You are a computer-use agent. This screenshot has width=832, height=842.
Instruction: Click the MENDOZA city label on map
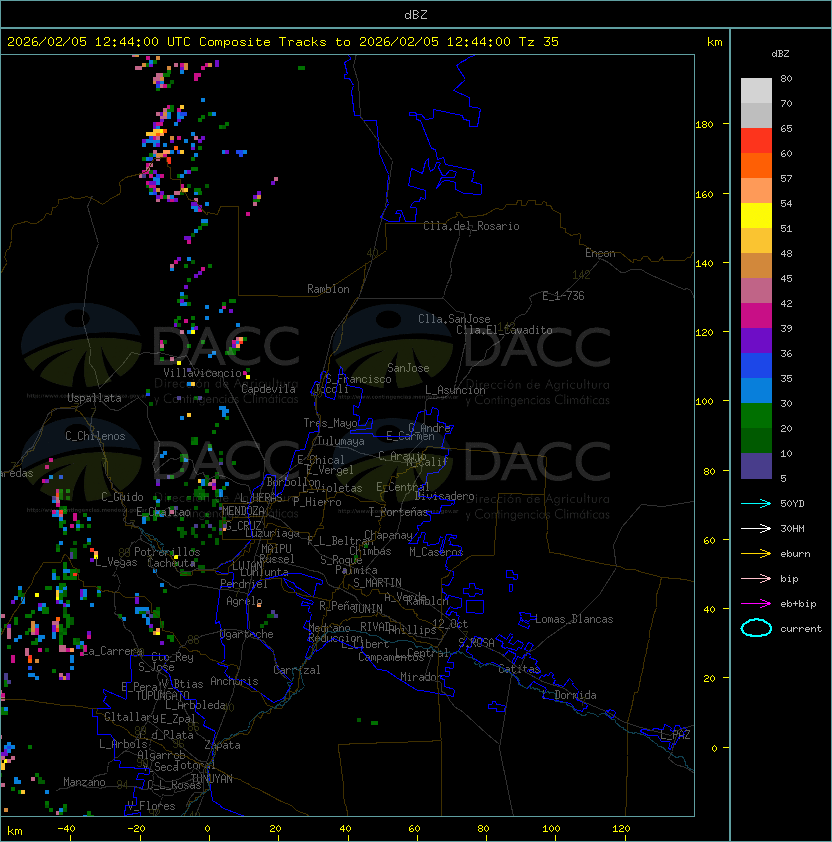[243, 511]
